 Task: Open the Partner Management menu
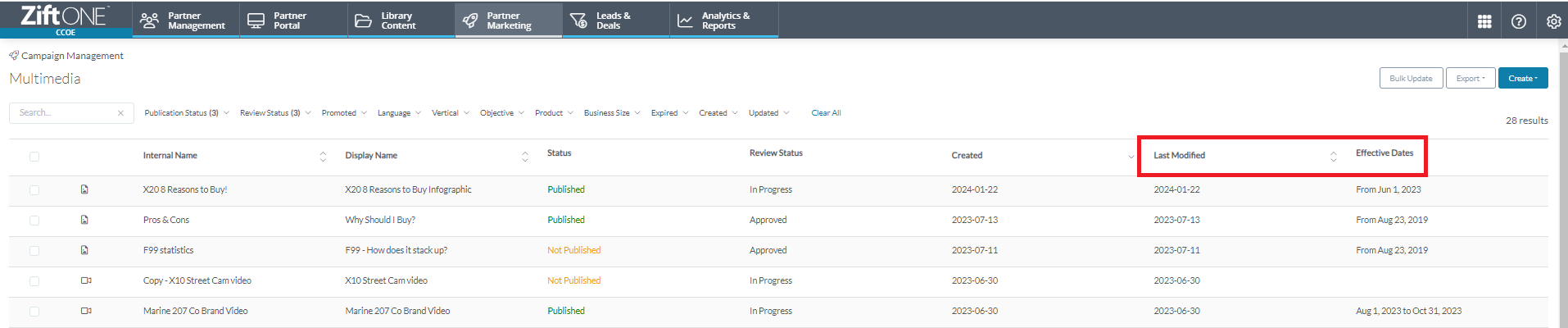click(185, 20)
